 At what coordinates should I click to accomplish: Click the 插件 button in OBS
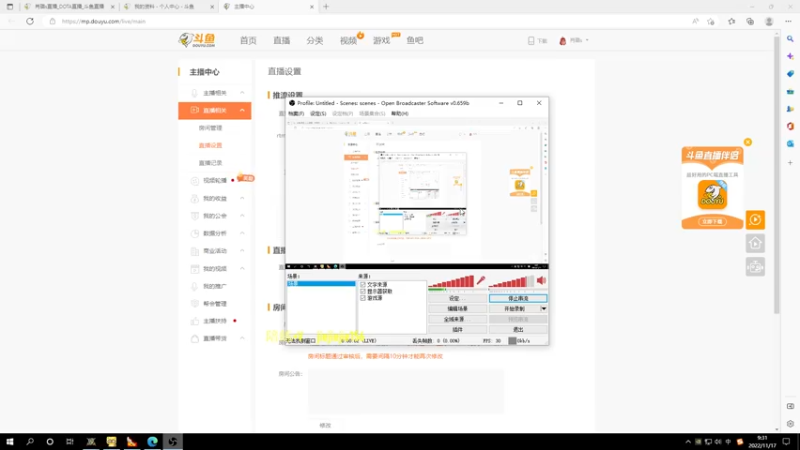[x=457, y=330]
